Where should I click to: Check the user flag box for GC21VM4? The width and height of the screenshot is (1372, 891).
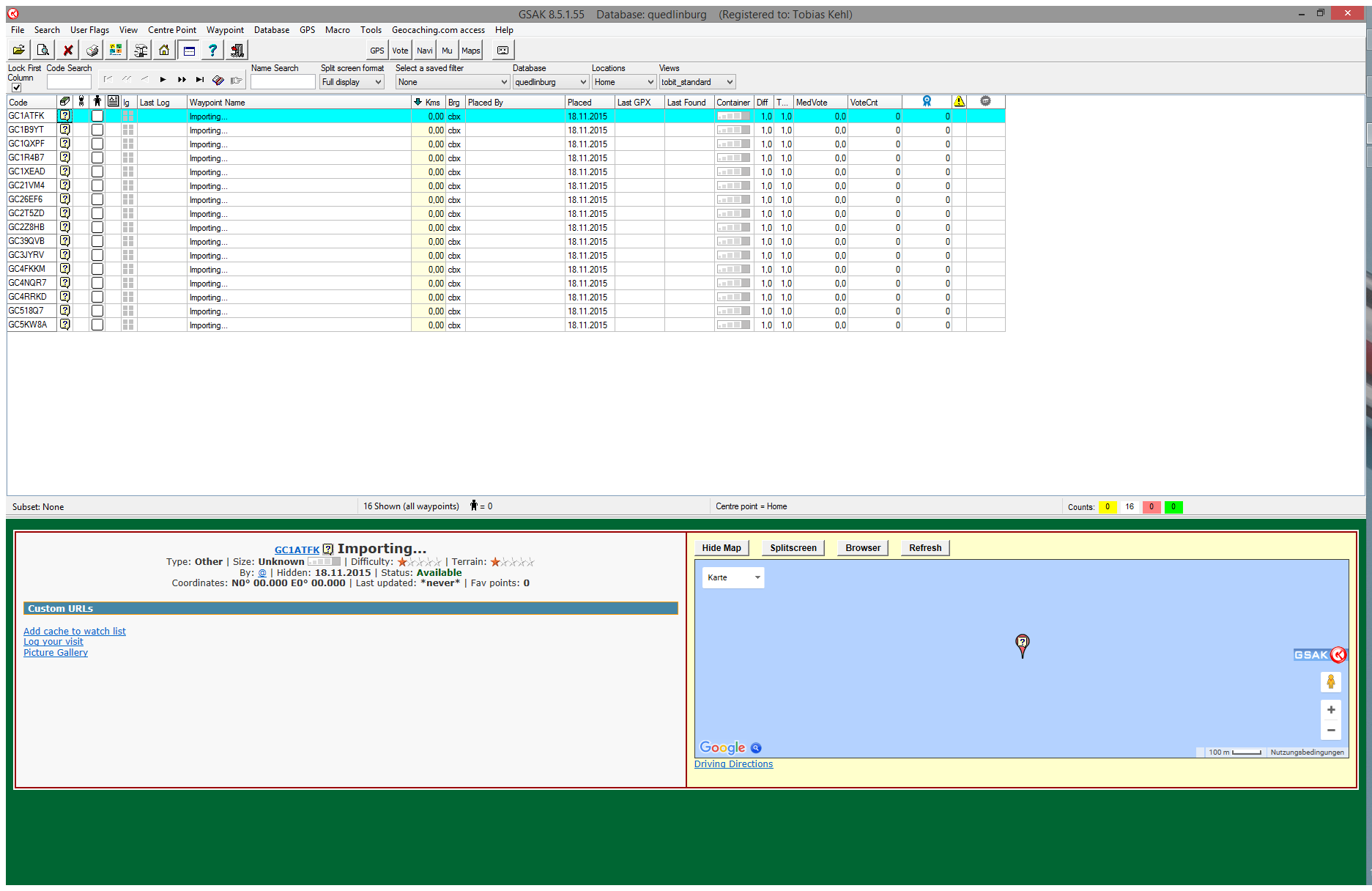97,185
